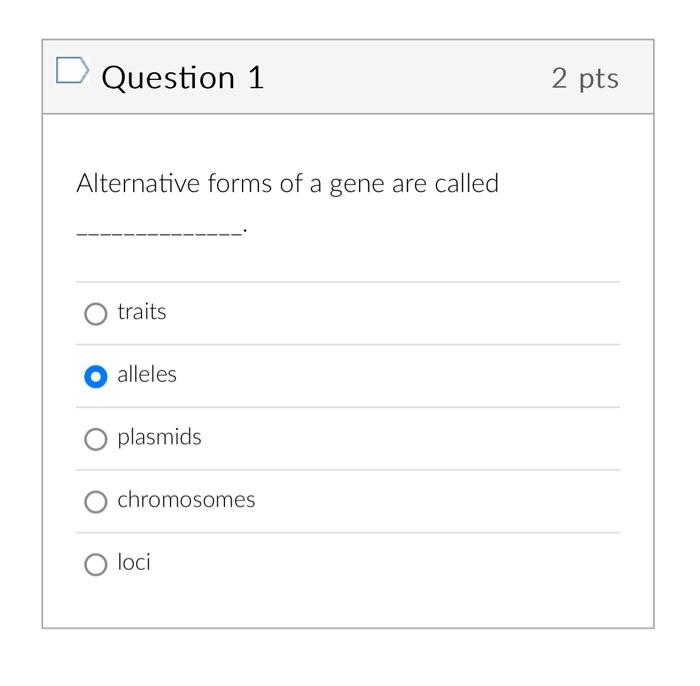700x686 pixels.
Task: Click the word "called" in the prompt
Action: [x=466, y=185]
